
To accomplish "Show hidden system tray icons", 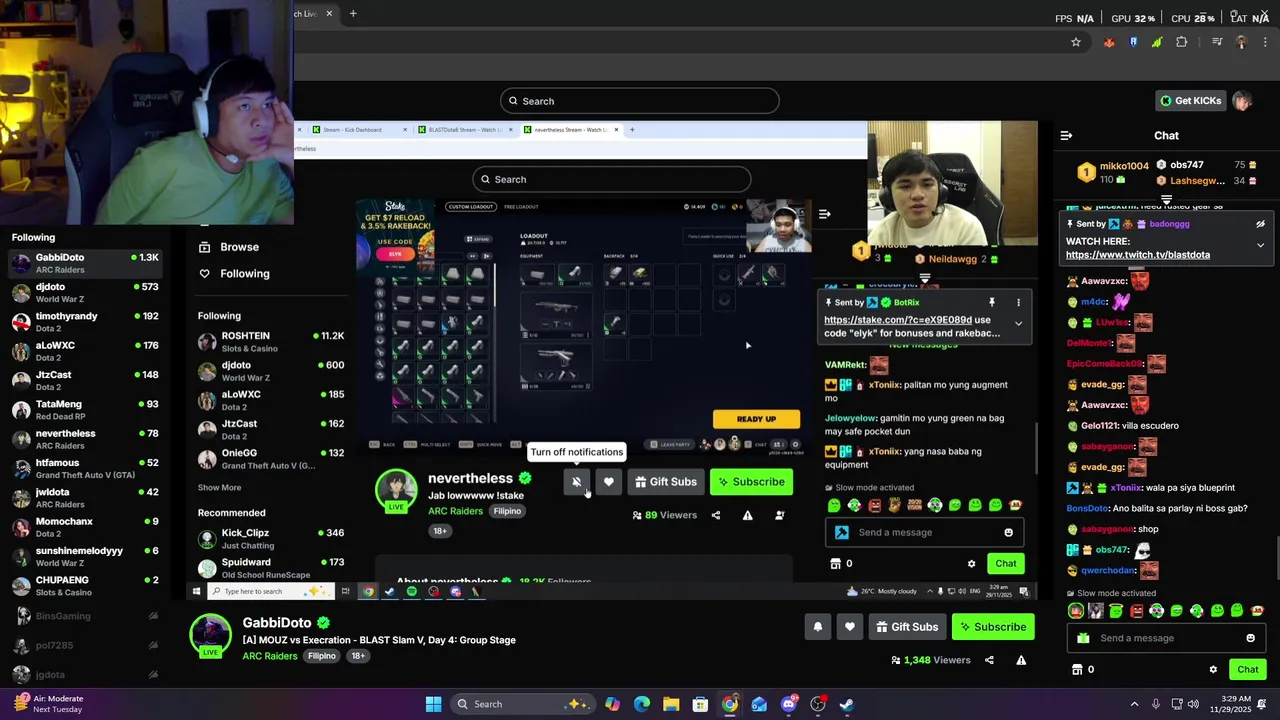I will pos(1134,704).
